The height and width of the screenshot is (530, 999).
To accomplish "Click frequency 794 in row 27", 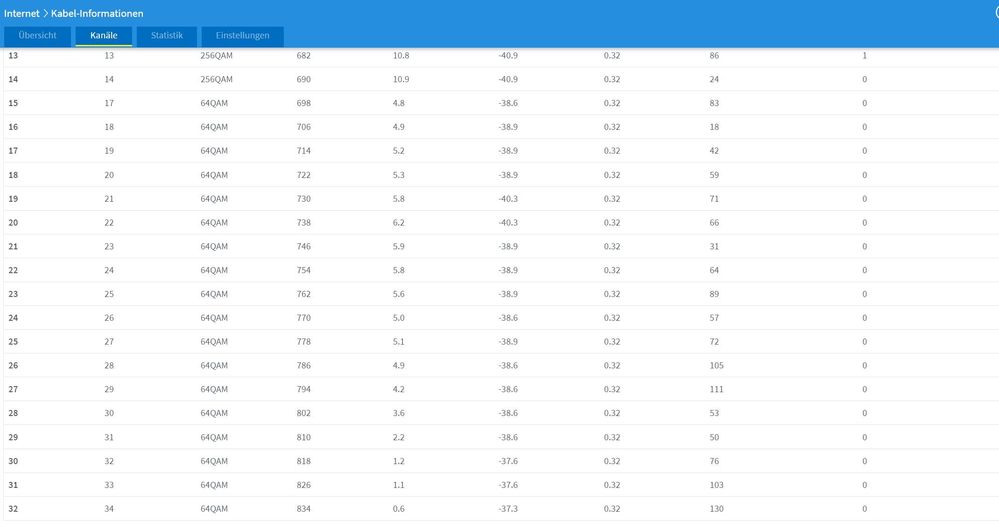I will tap(304, 389).
